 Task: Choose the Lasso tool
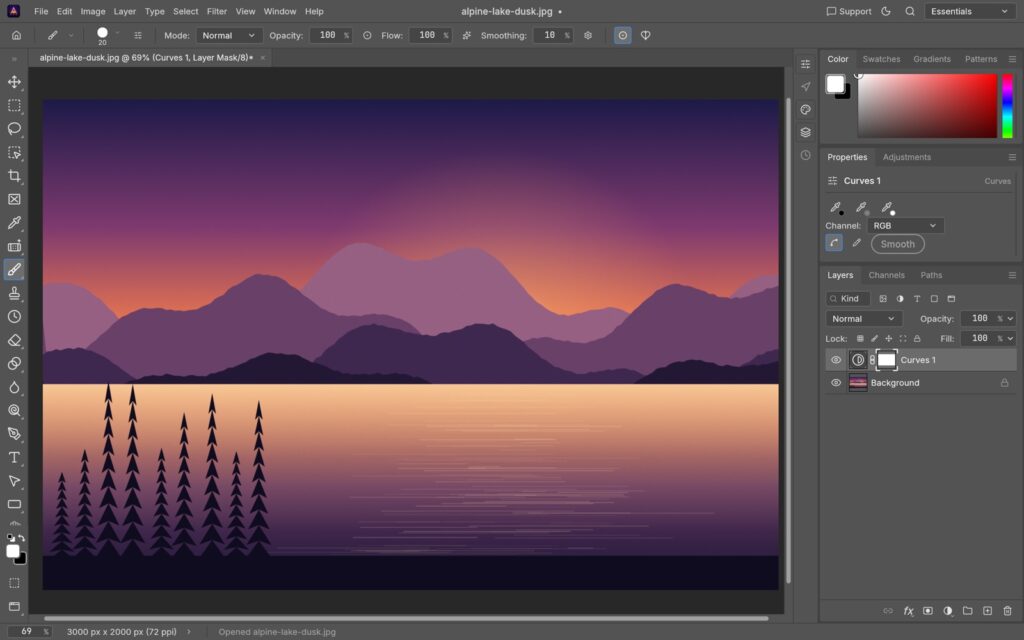coord(14,129)
